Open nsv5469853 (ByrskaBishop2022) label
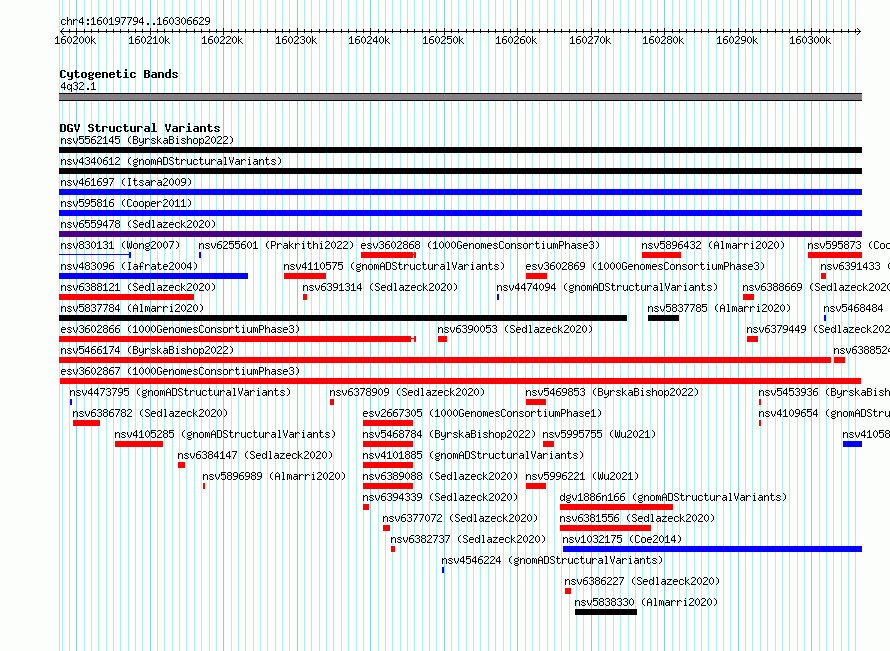Screen dimensions: 890x651 pos(612,392)
